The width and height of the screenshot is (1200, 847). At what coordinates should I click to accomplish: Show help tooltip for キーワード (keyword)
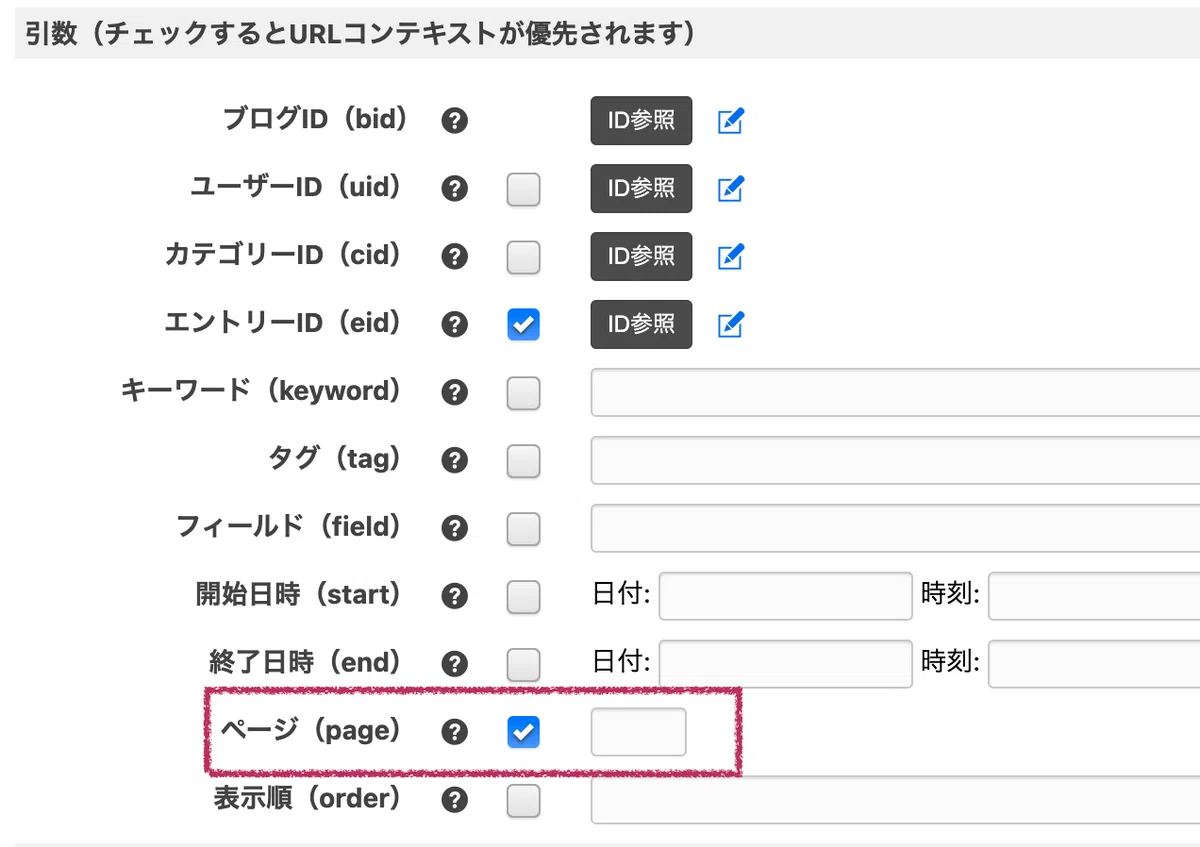coord(454,393)
